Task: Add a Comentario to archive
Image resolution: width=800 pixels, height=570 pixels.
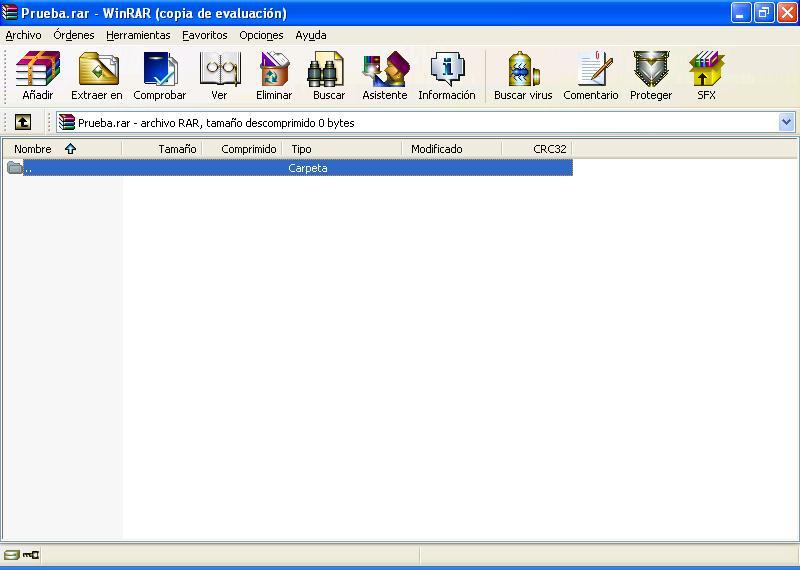Action: coord(591,76)
